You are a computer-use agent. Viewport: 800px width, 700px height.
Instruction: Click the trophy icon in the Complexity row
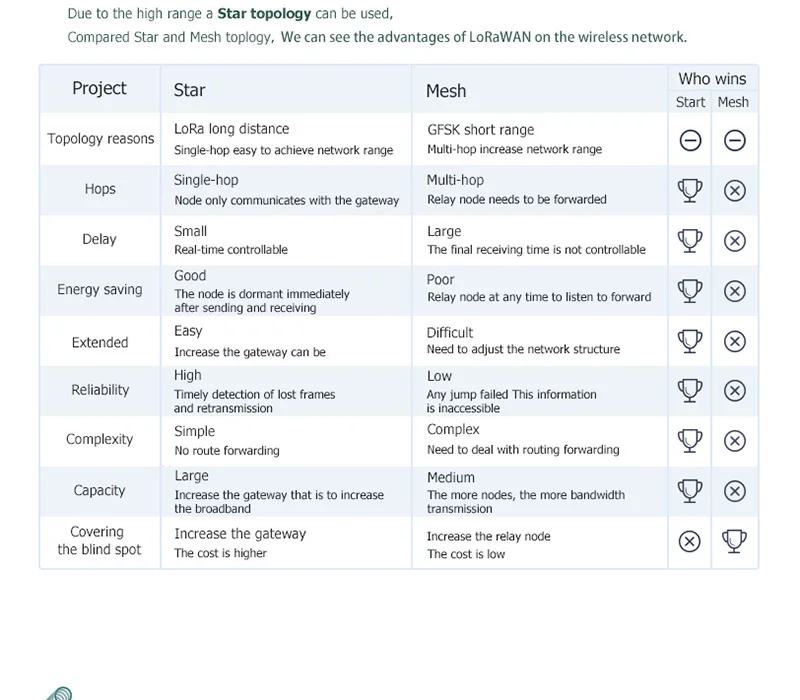[x=690, y=441]
